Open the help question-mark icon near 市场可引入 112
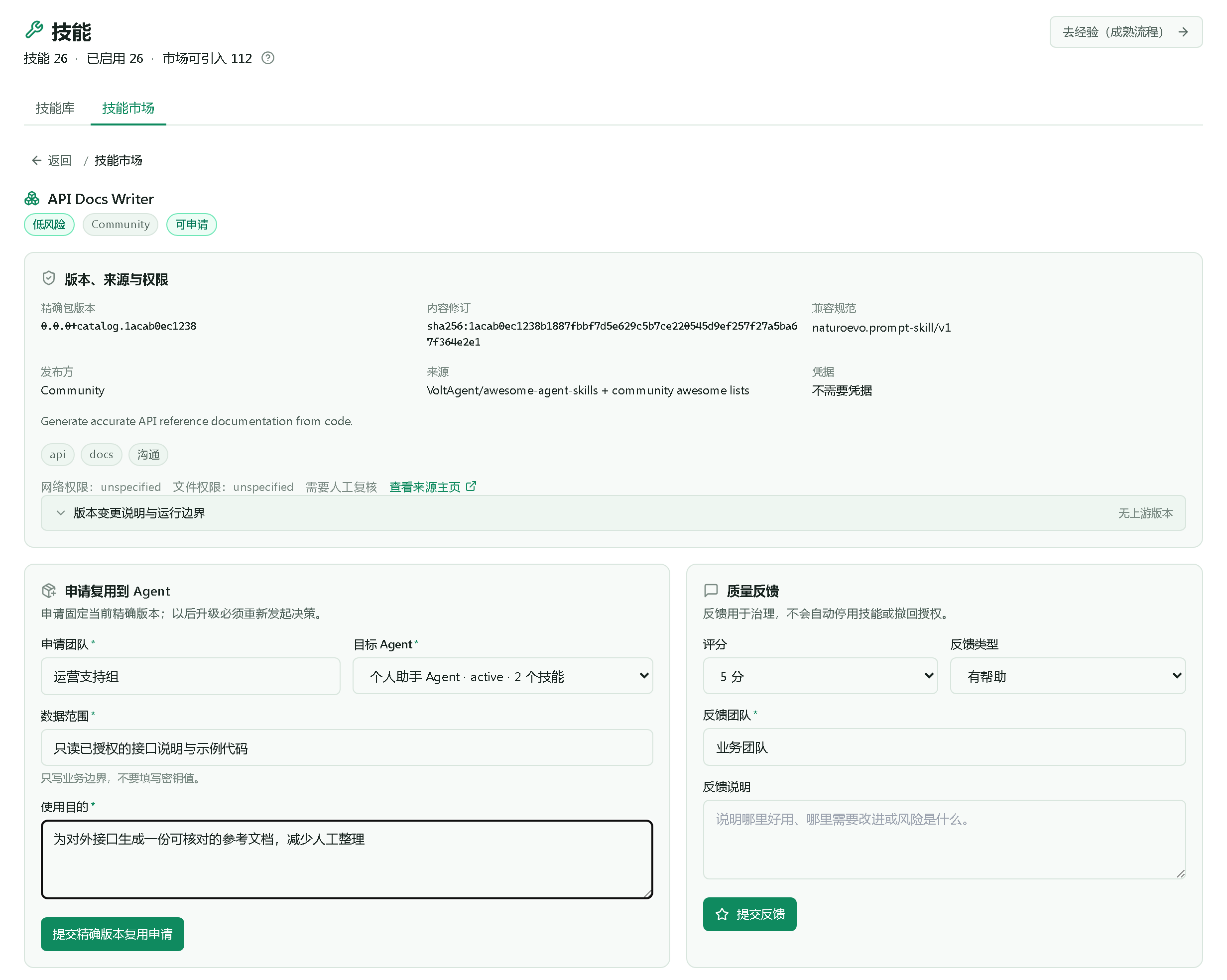Viewport: 1227px width, 980px height. coord(267,58)
